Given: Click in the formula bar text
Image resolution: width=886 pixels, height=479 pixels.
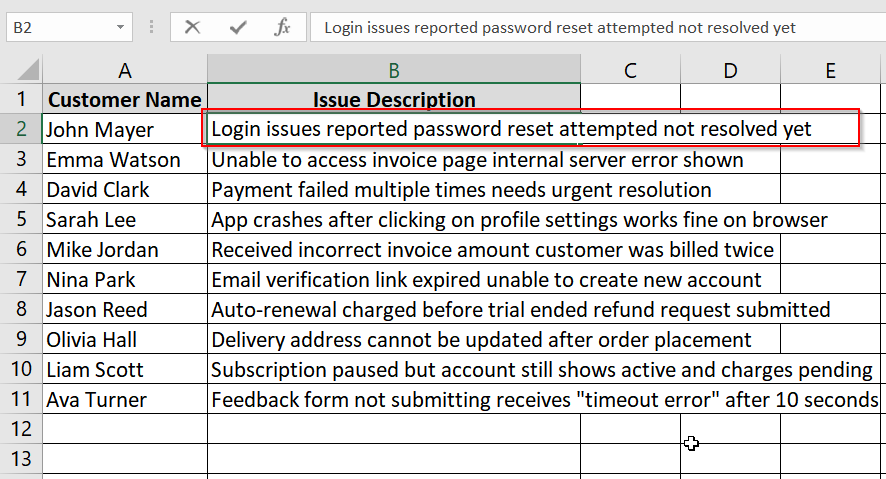Looking at the screenshot, I should click(559, 27).
